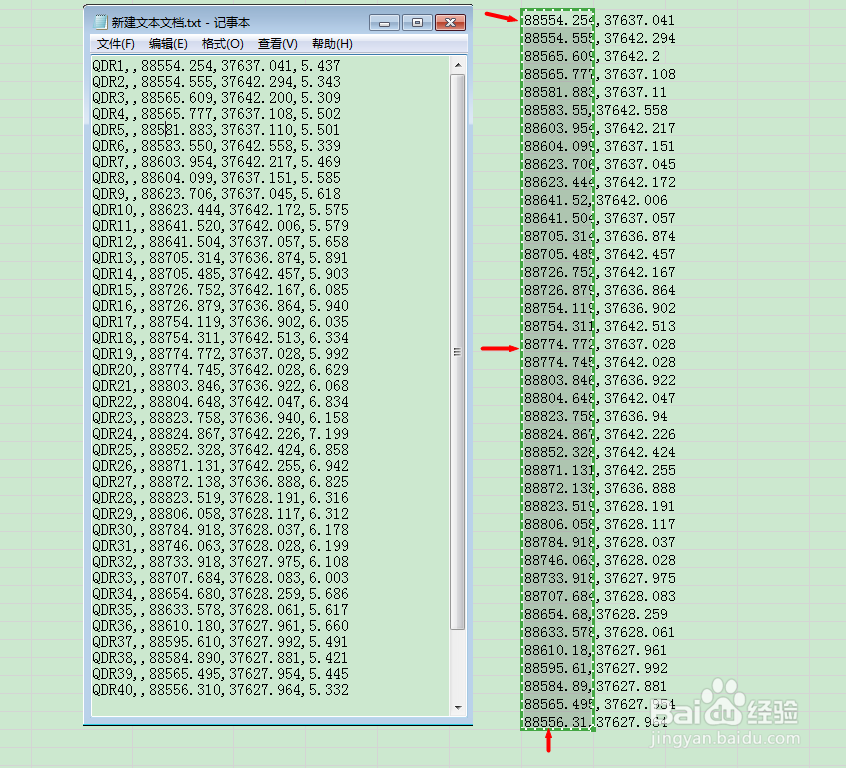Click the QDR40 line in Notepad

click(x=221, y=690)
